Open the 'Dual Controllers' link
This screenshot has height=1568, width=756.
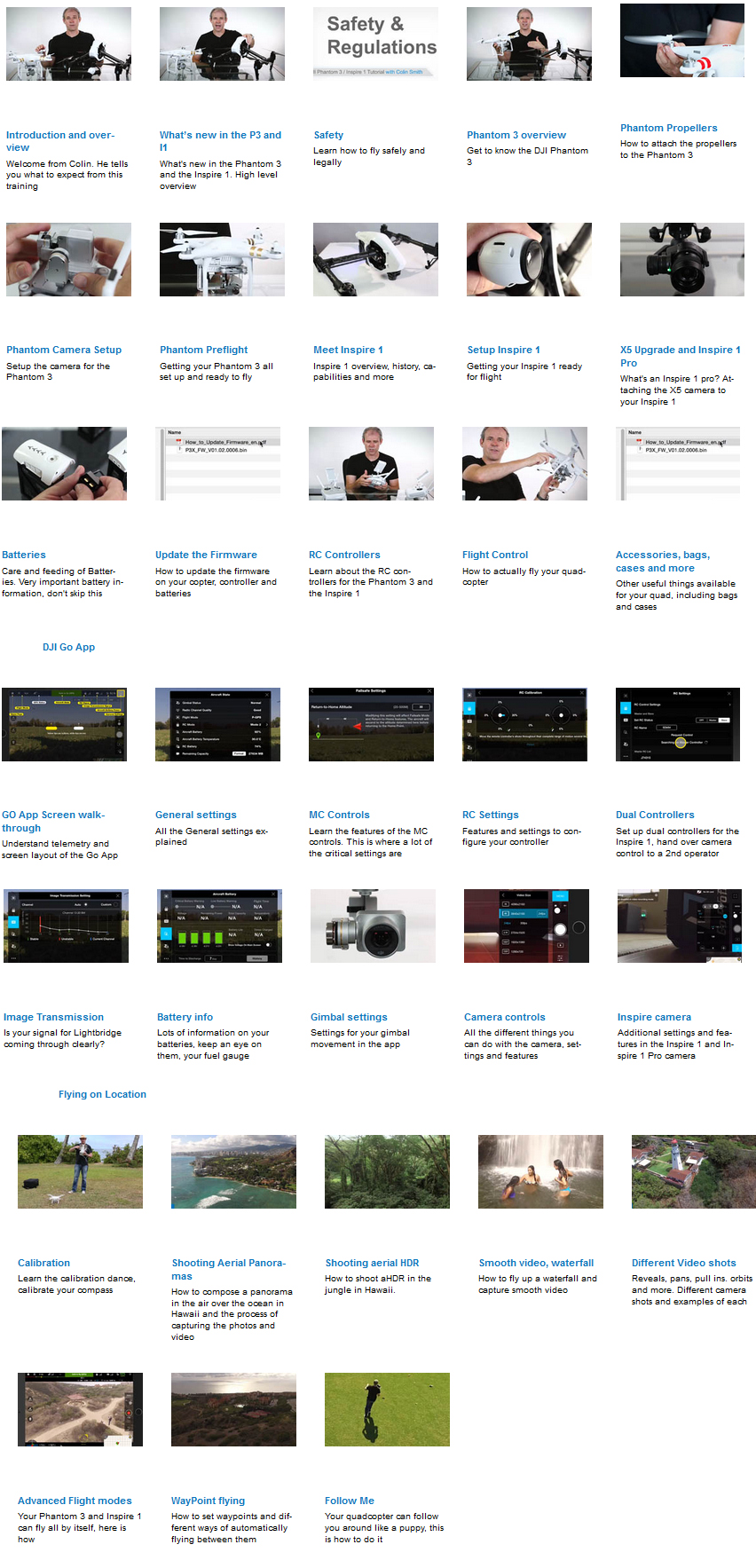(x=655, y=815)
